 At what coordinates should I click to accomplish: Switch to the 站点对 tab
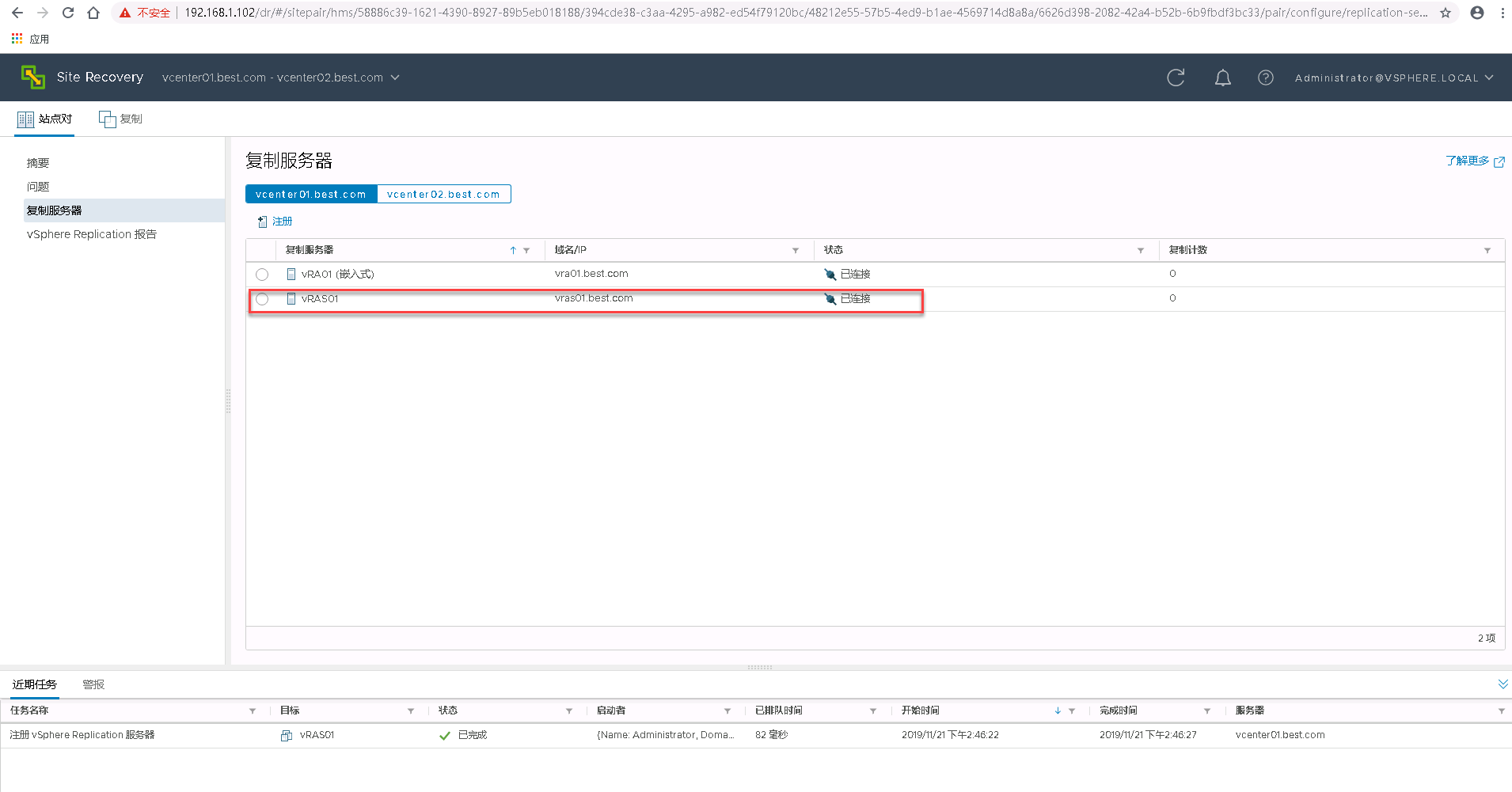pos(44,119)
